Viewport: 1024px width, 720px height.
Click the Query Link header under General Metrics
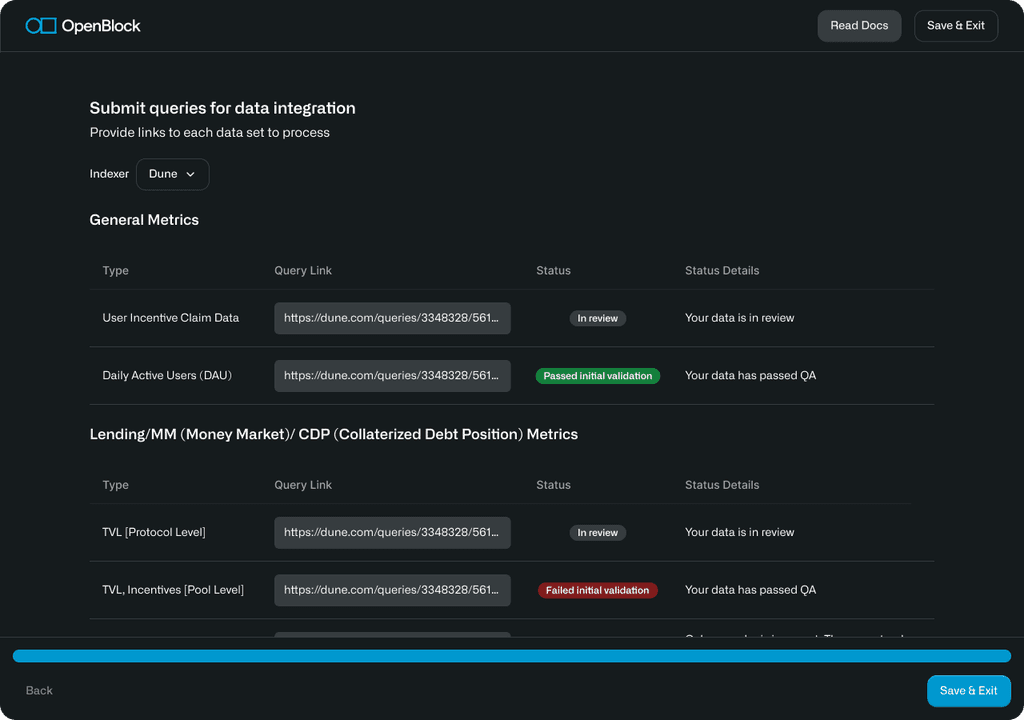(303, 270)
